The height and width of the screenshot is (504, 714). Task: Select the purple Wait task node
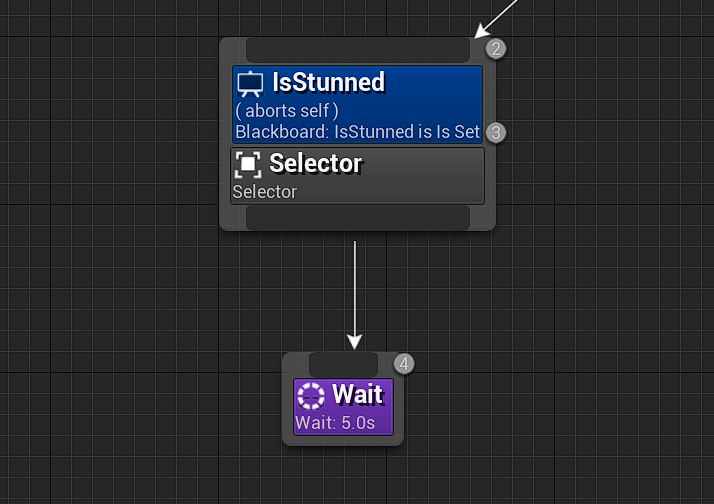coord(343,407)
